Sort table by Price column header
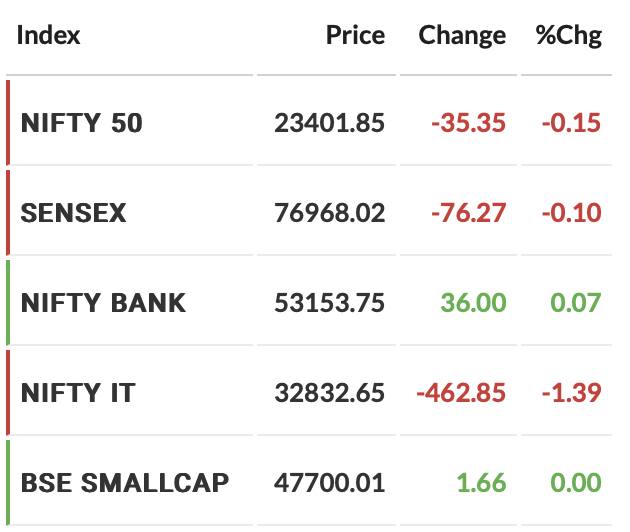This screenshot has width=630, height=532. [x=356, y=35]
